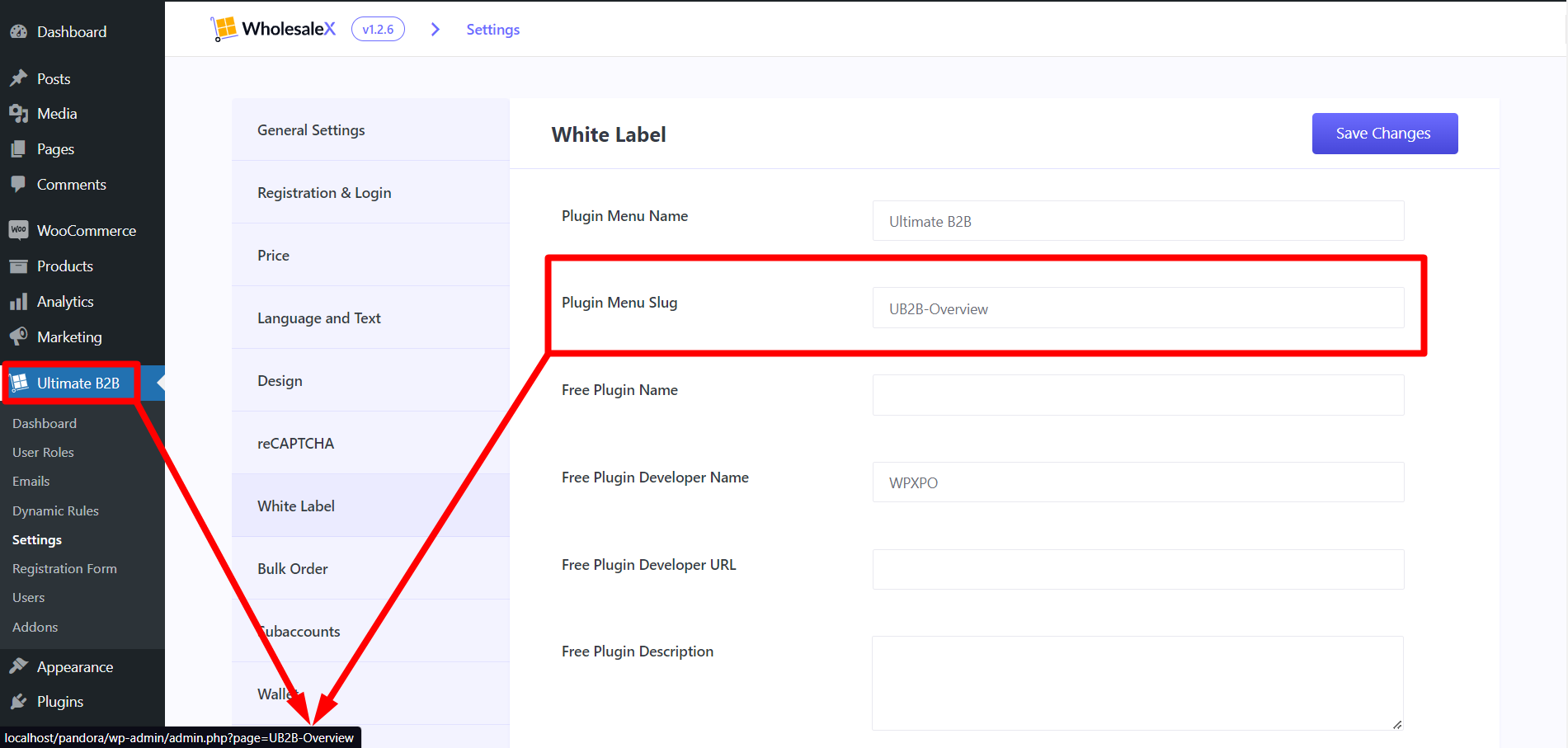Screen dimensions: 1568x748
Task: Switch to reCAPTCHA tab
Action: 370,443
